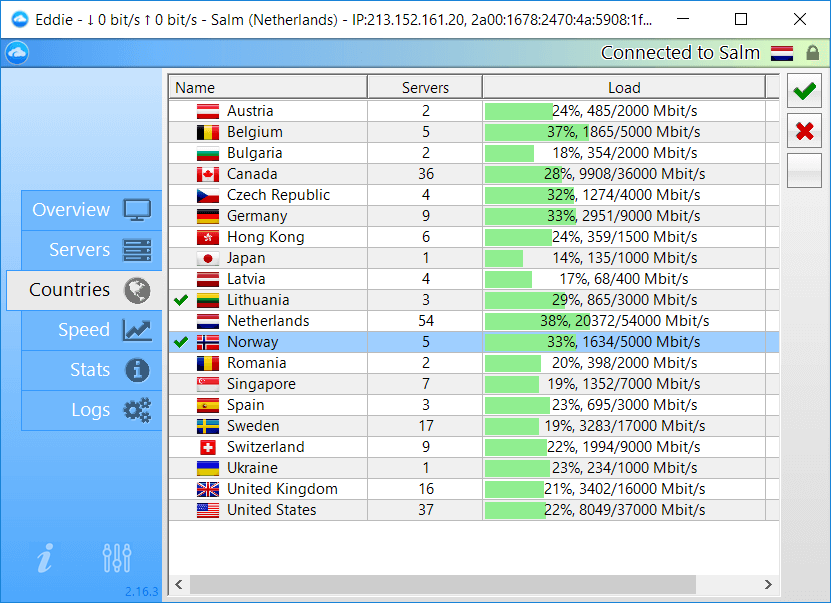
Task: Click the Switzerland flag icon
Action: coord(208,447)
